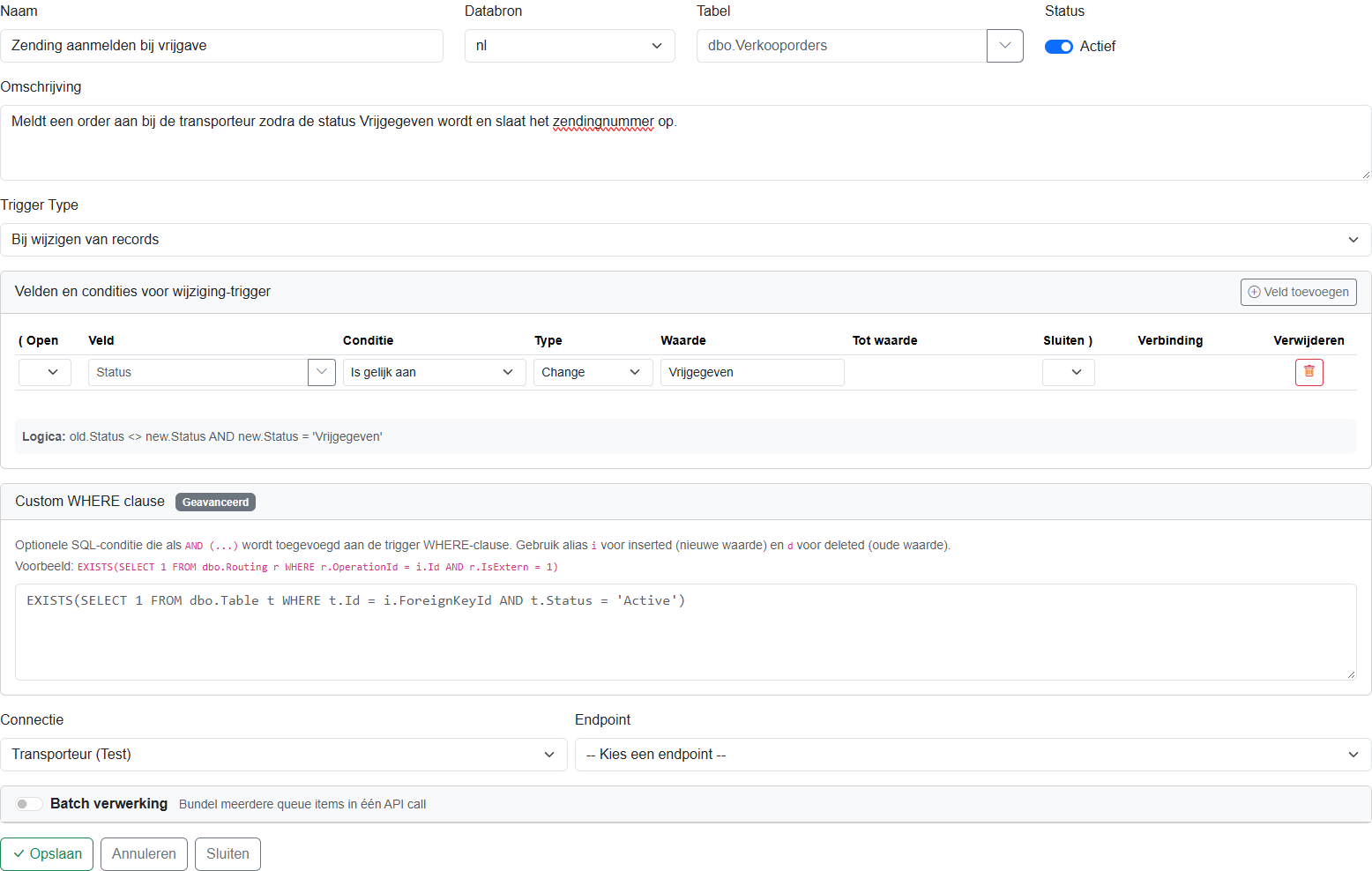Open the Conditie dropdown 'Is gelijk aan'

click(x=435, y=372)
